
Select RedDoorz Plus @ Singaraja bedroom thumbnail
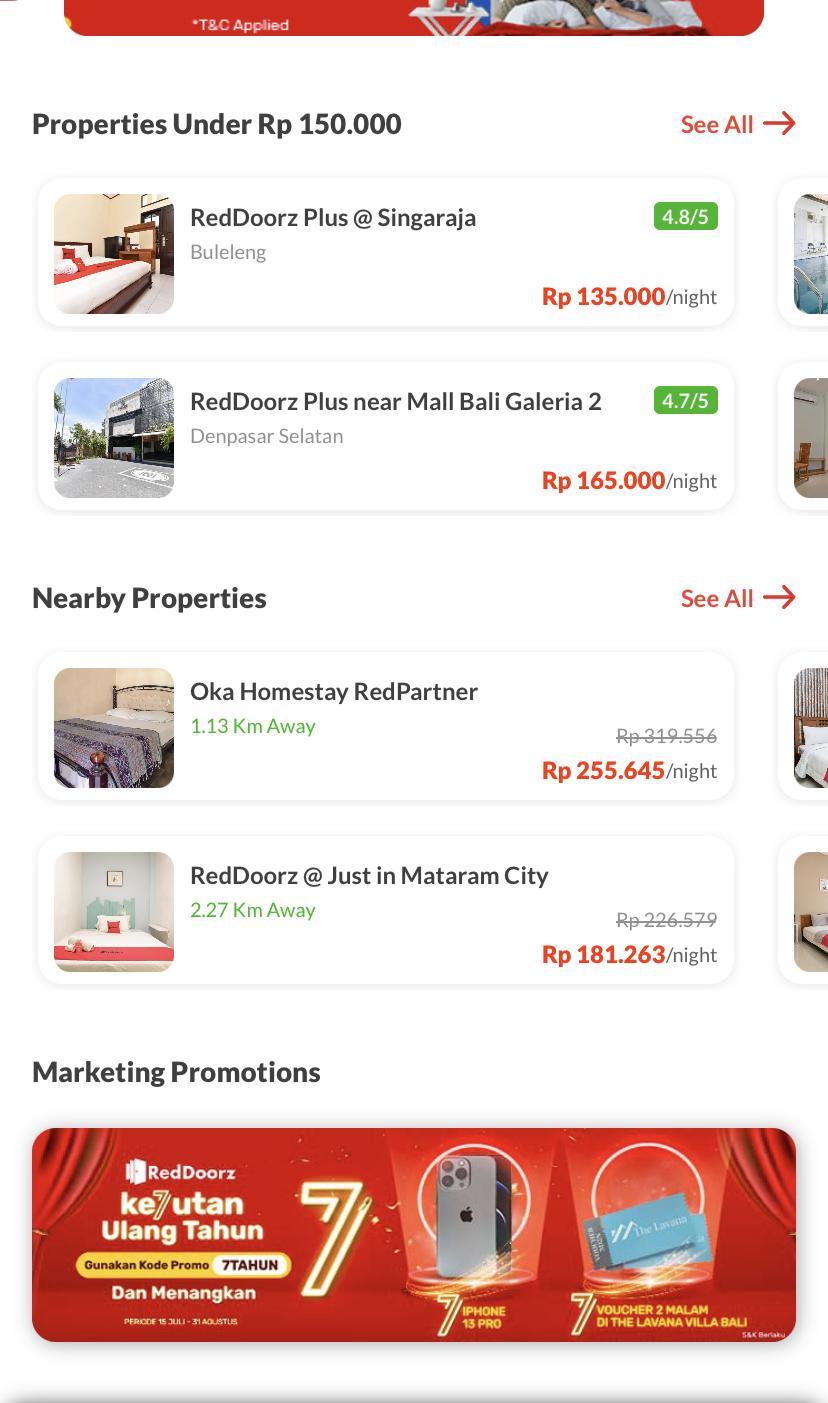click(114, 254)
